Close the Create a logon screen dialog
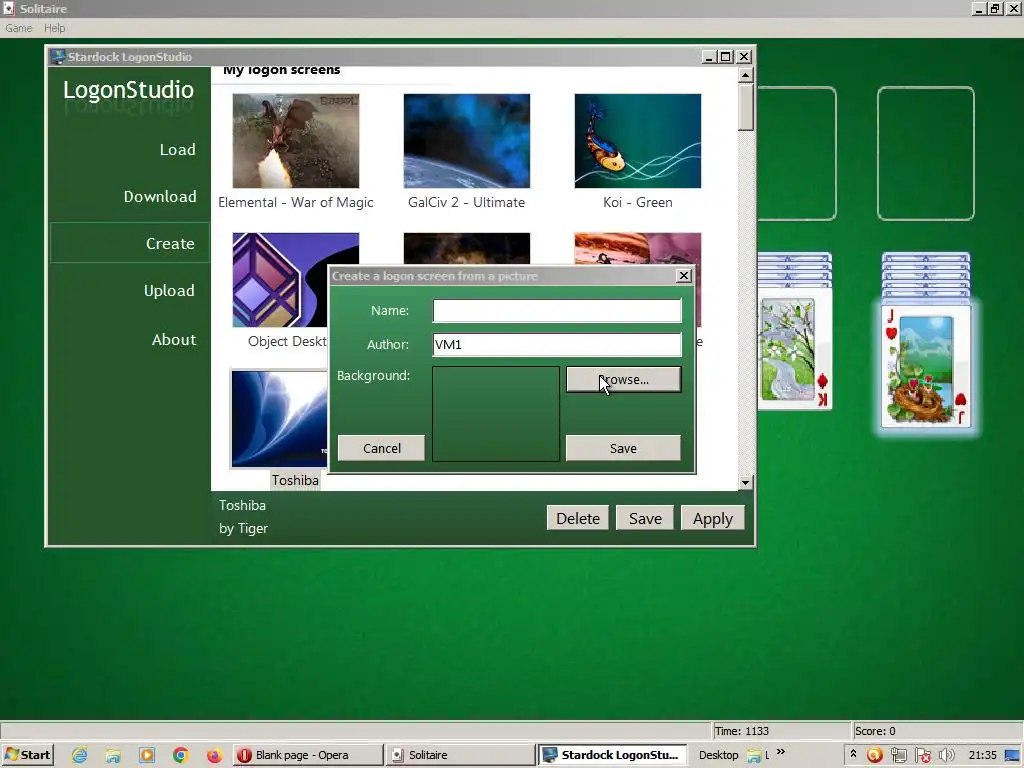1024x768 pixels. pyautogui.click(x=684, y=276)
